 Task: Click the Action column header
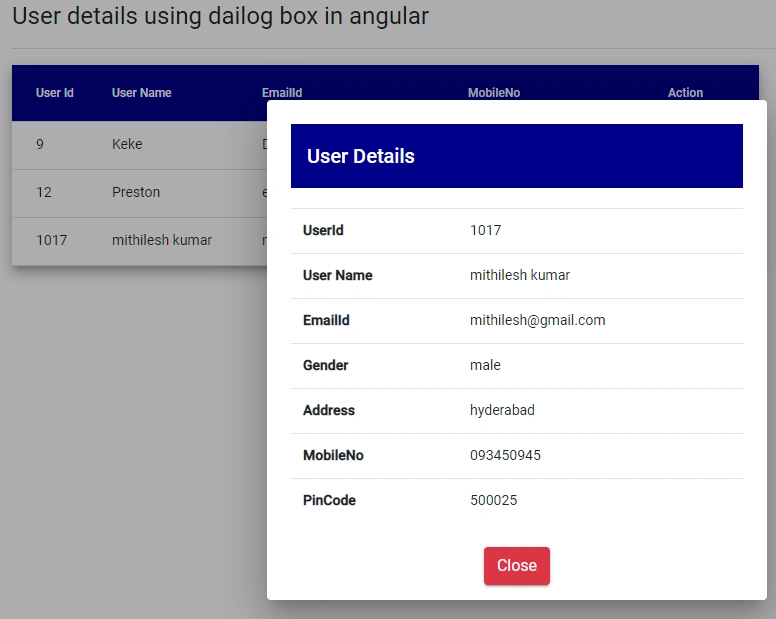click(x=685, y=93)
